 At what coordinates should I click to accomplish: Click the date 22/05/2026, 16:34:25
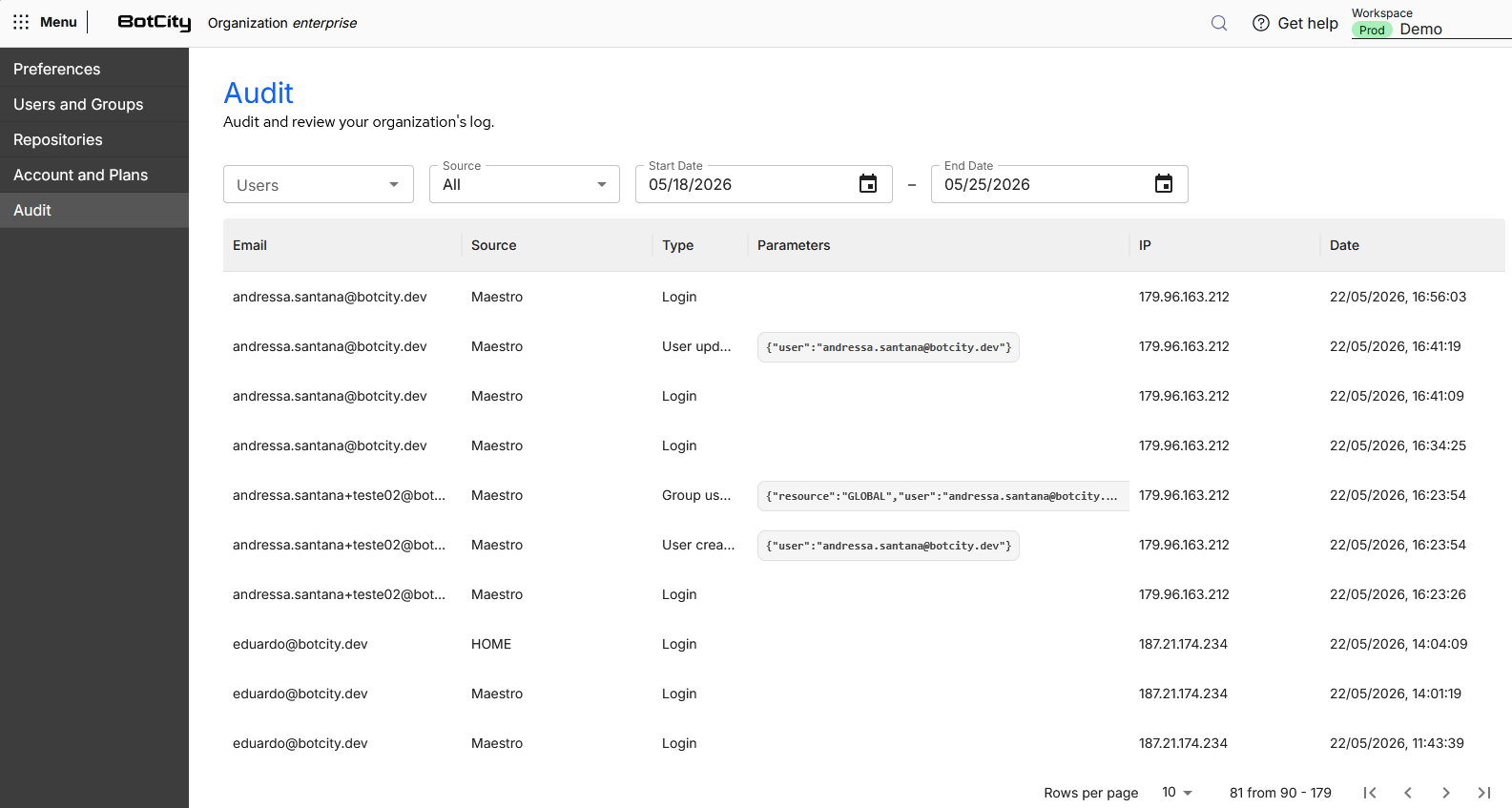pyautogui.click(x=1398, y=445)
